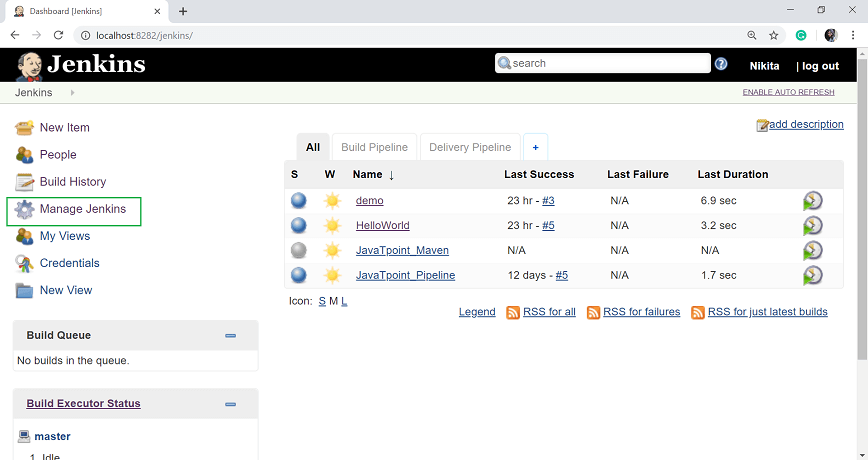Expand the Jenkins breadcrumb arrow
This screenshot has width=868, height=460.
(x=73, y=93)
